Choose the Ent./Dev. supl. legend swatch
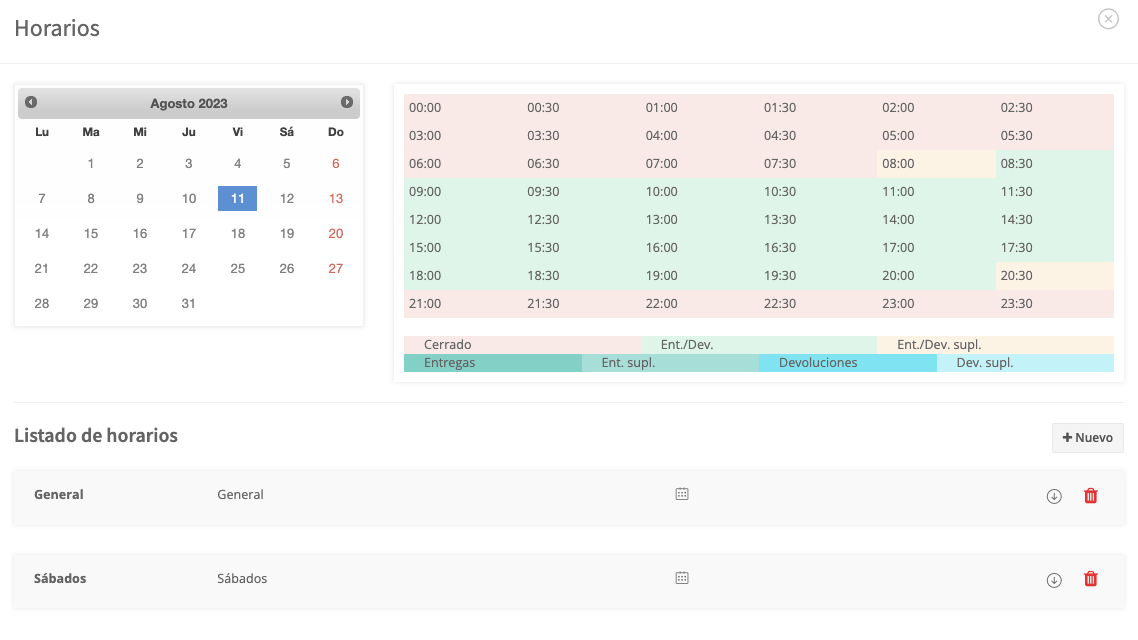This screenshot has height=640, width=1138. pyautogui.click(x=996, y=345)
